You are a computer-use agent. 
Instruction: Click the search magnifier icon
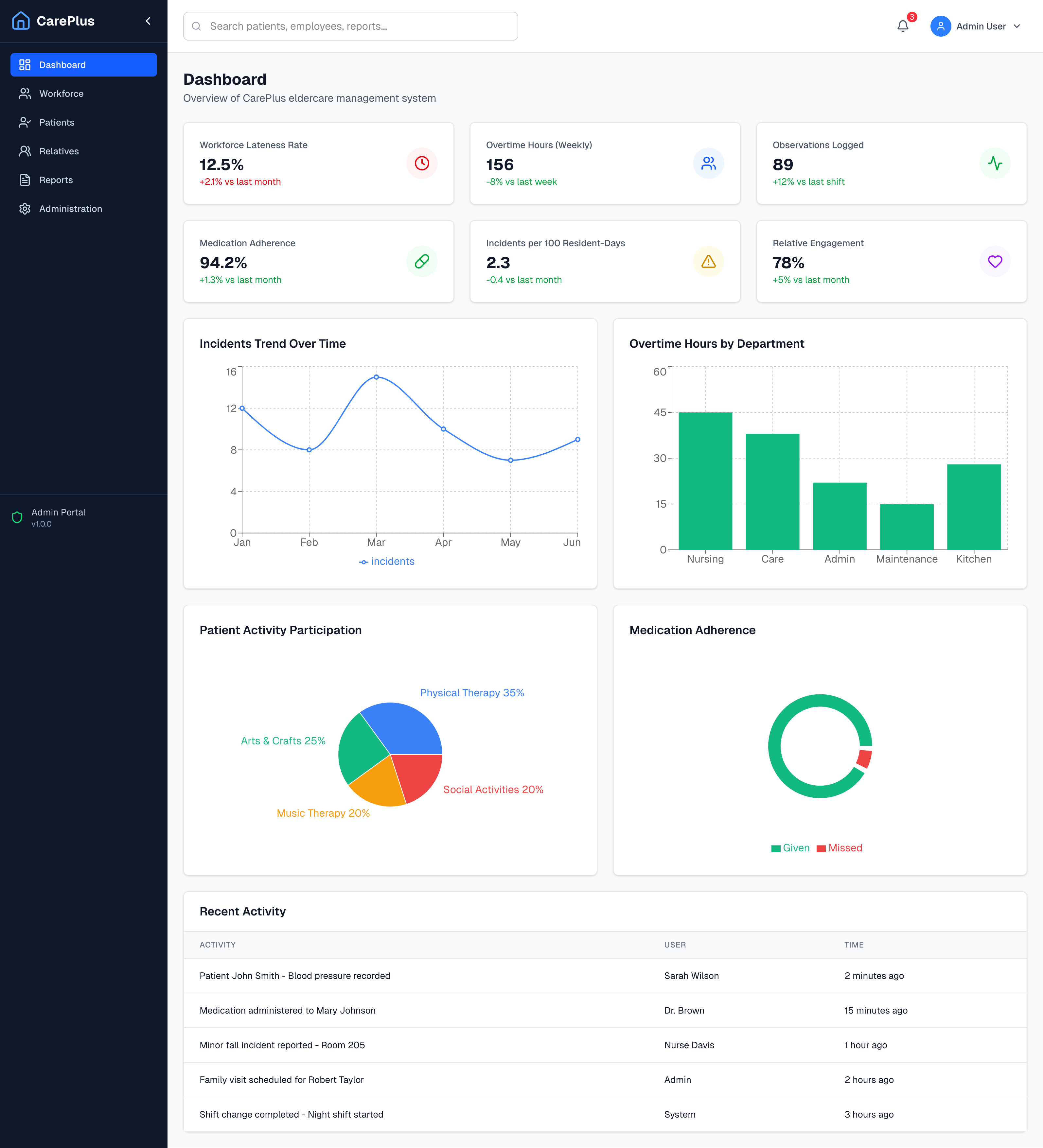pos(196,26)
